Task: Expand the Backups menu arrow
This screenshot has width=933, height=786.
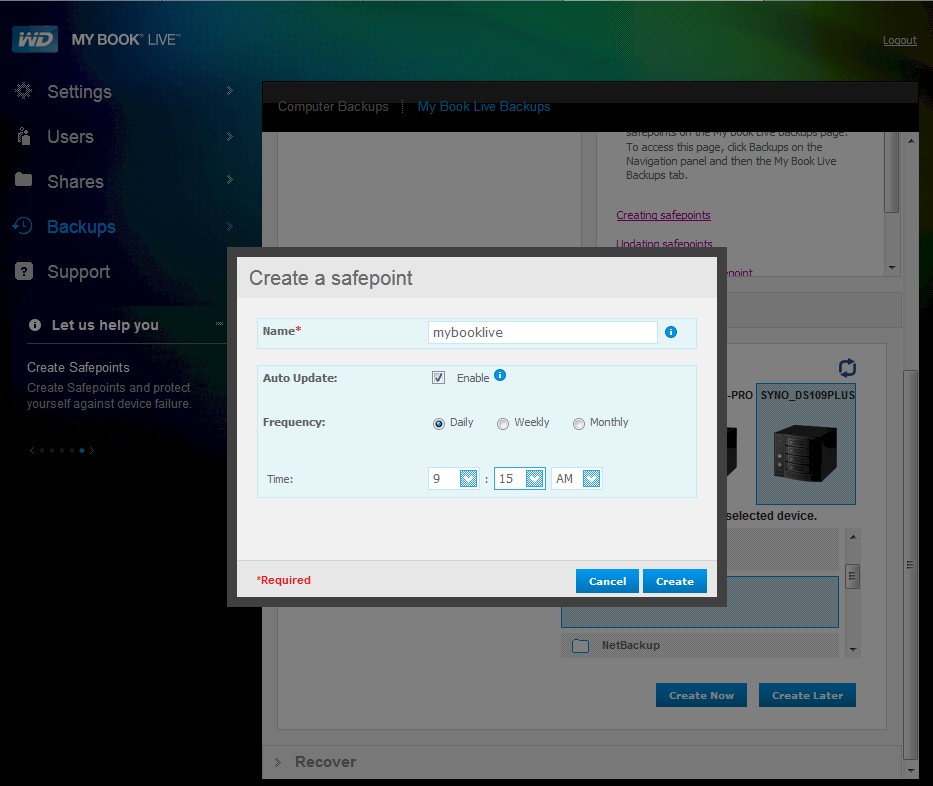Action: point(230,226)
